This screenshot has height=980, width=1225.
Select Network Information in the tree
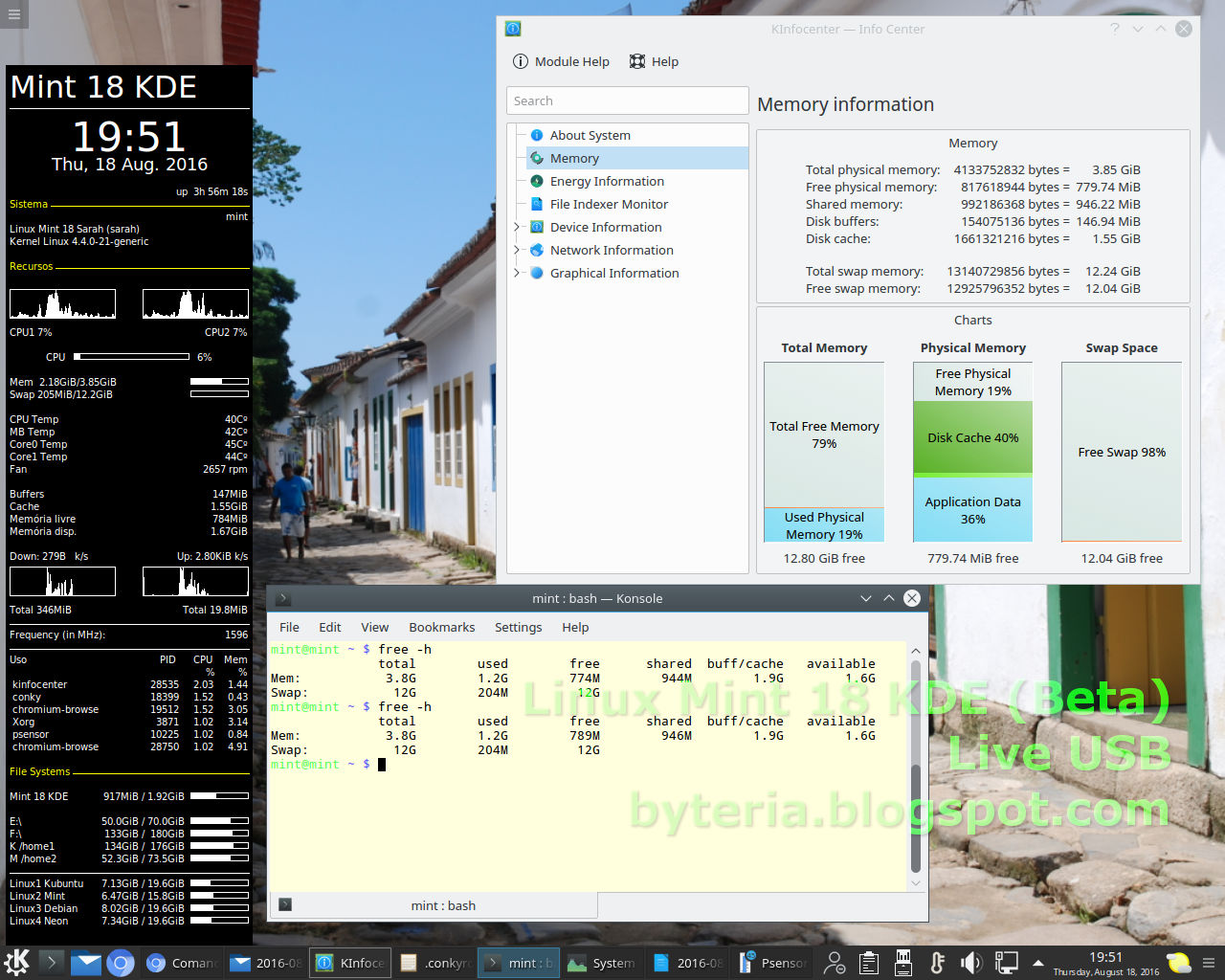click(x=612, y=250)
